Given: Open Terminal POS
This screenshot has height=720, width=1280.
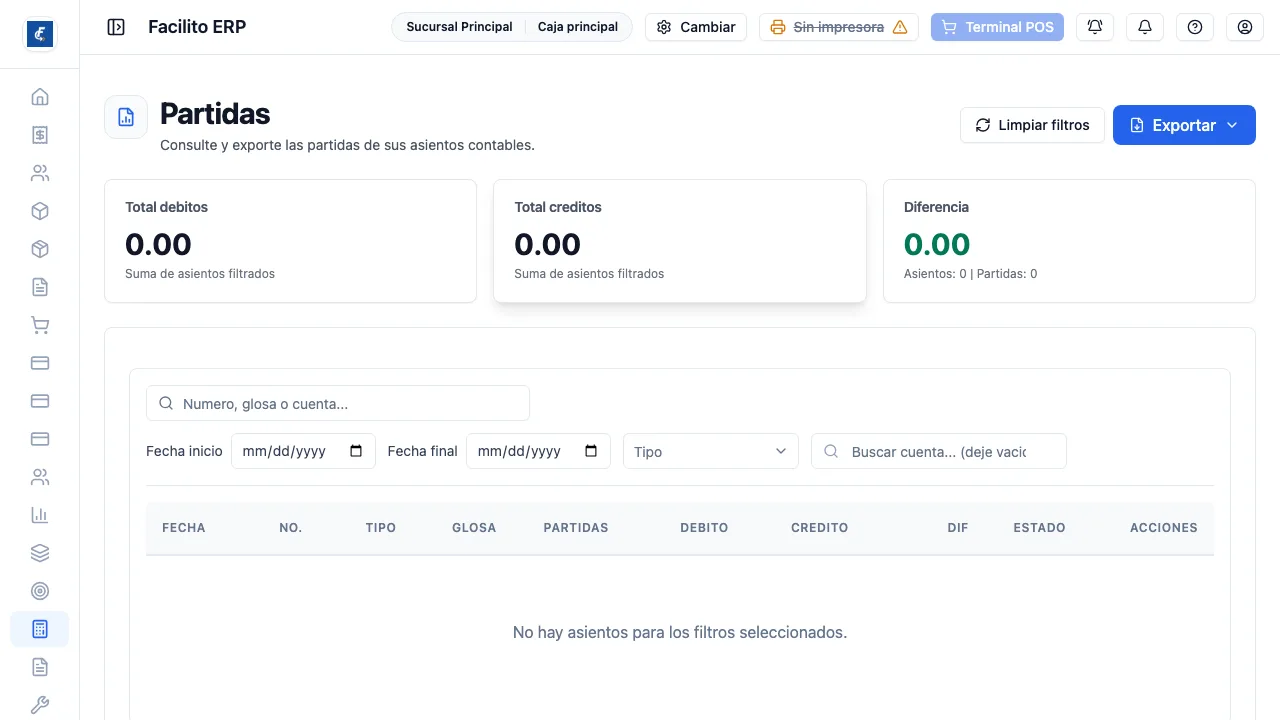Looking at the screenshot, I should (x=997, y=27).
